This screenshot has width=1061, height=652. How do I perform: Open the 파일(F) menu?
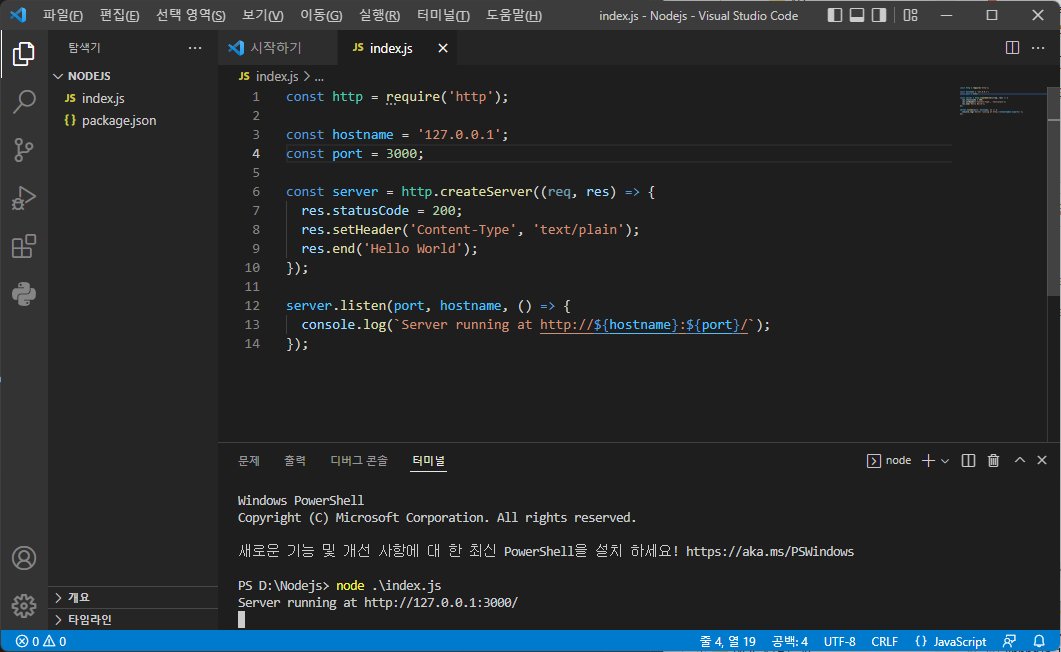coord(62,15)
